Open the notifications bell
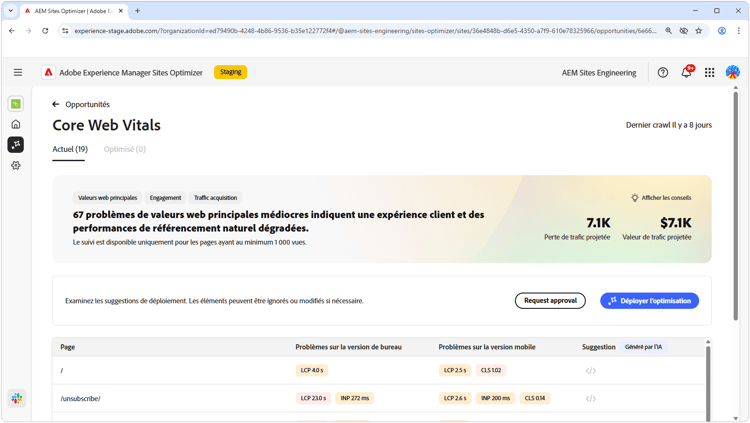Viewport: 750px width, 423px height. pos(686,72)
